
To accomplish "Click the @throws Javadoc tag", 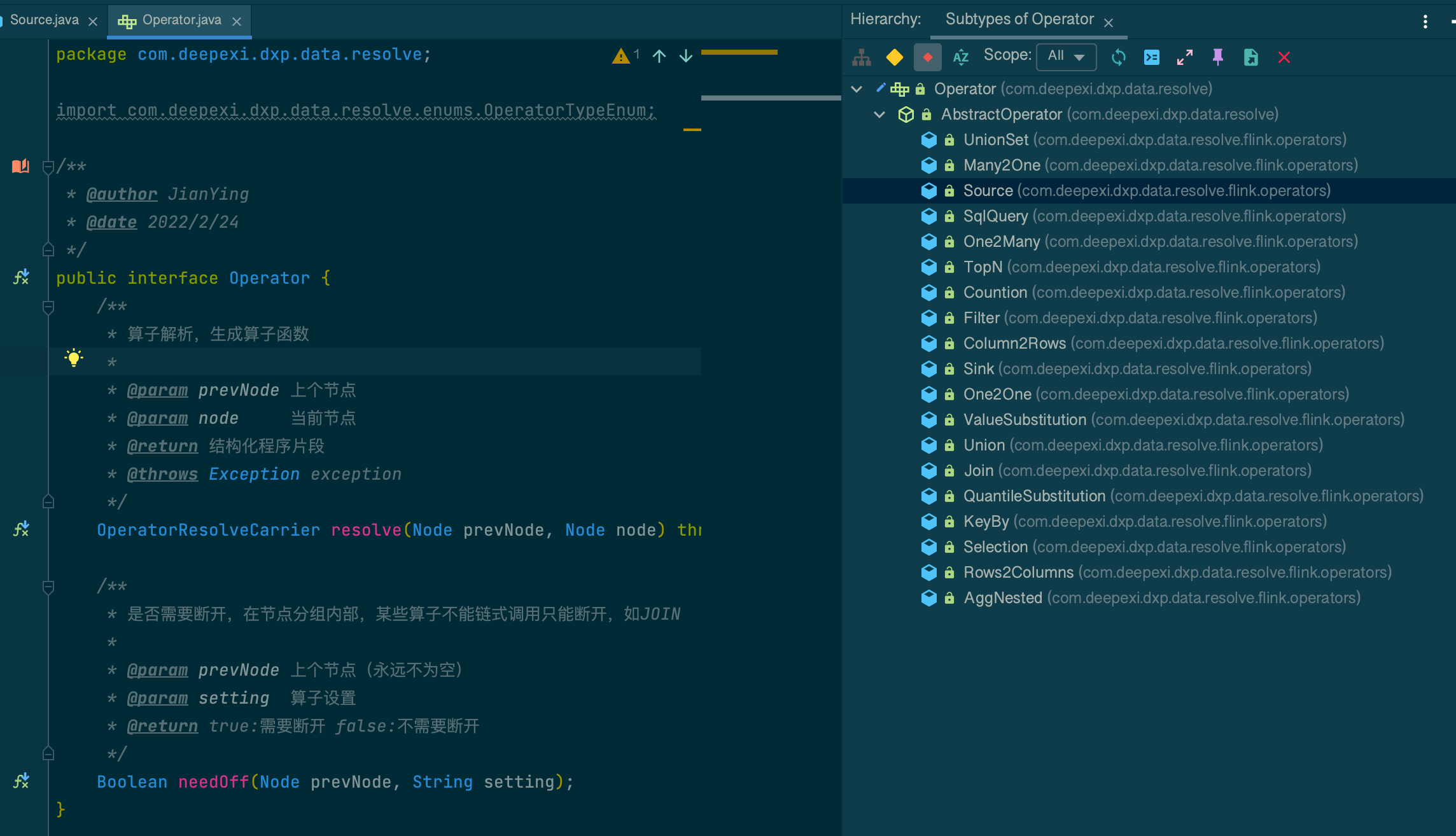I will pos(162,474).
